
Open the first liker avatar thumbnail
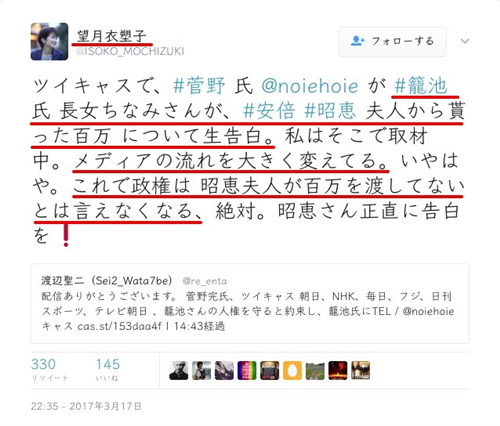coord(179,371)
